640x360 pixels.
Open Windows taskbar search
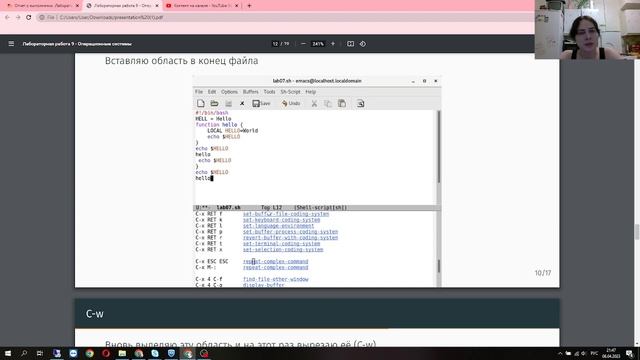24,353
